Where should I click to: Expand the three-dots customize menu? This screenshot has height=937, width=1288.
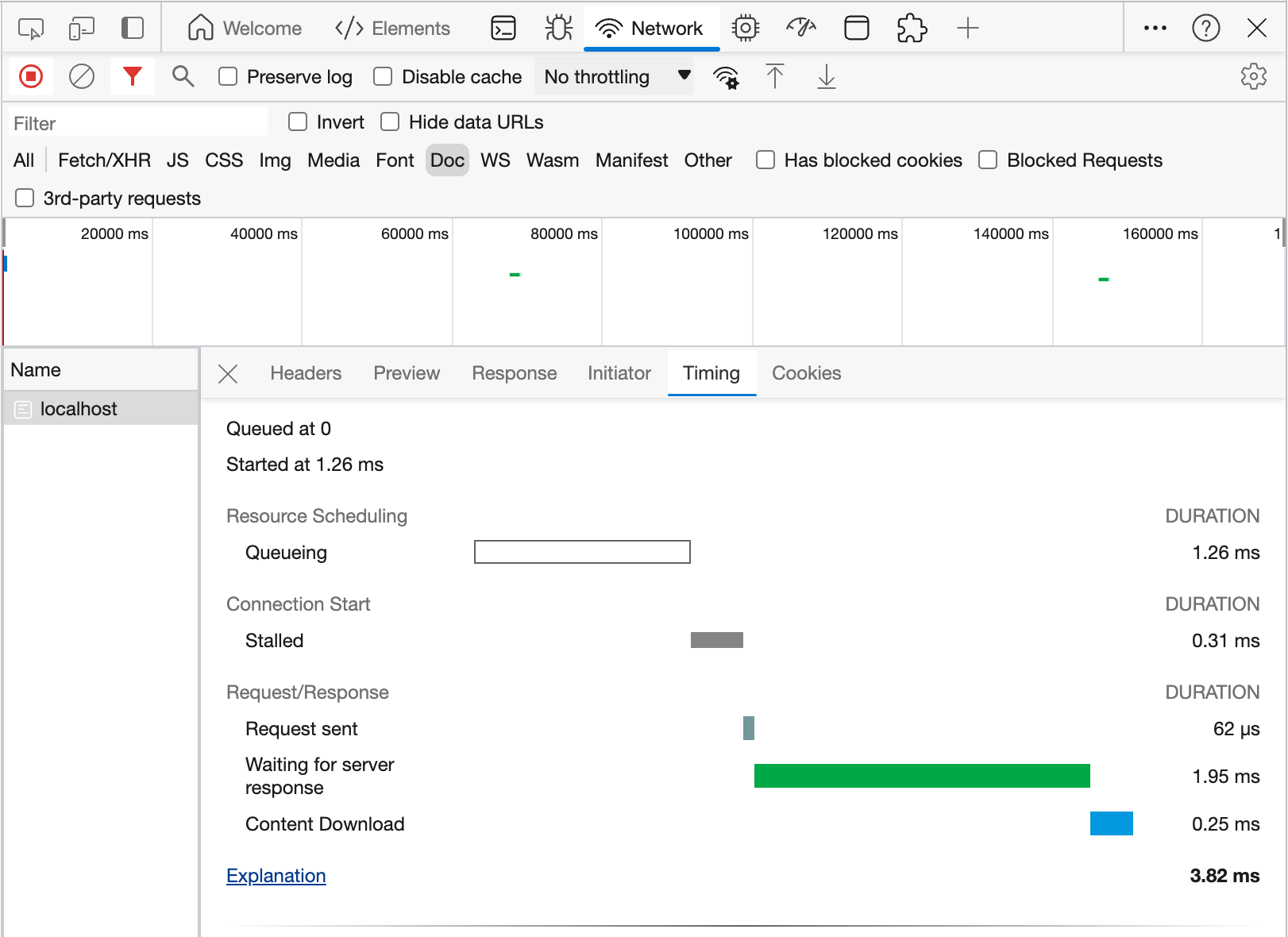pyautogui.click(x=1155, y=29)
